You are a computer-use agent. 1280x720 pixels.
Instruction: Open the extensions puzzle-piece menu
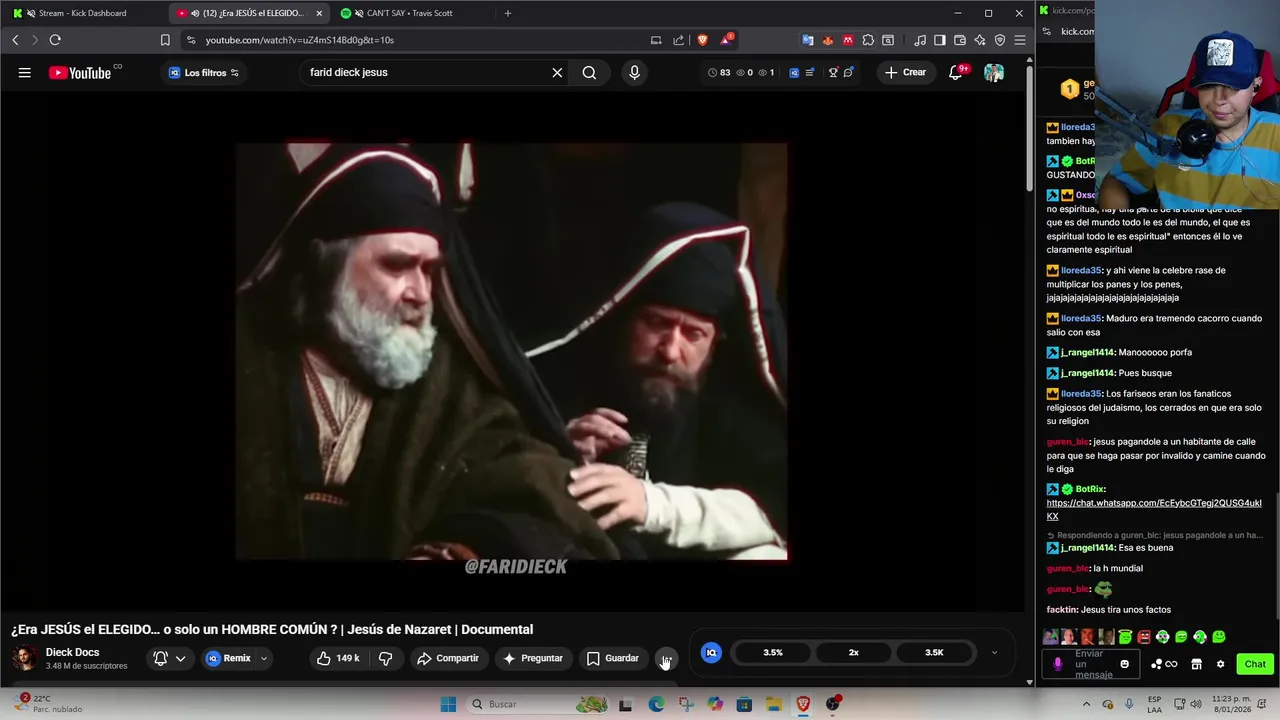(x=868, y=40)
